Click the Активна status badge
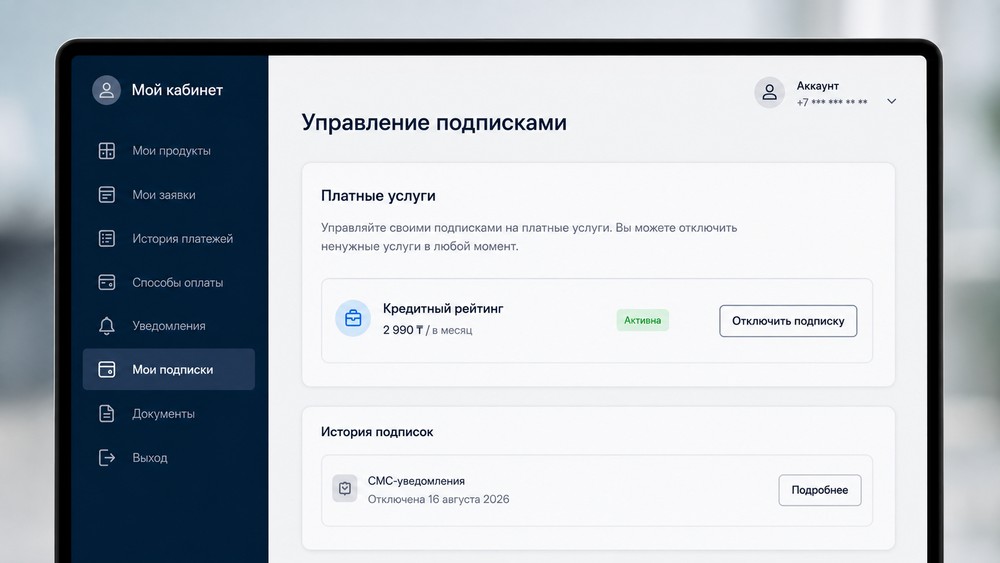The height and width of the screenshot is (563, 1000). [x=642, y=320]
